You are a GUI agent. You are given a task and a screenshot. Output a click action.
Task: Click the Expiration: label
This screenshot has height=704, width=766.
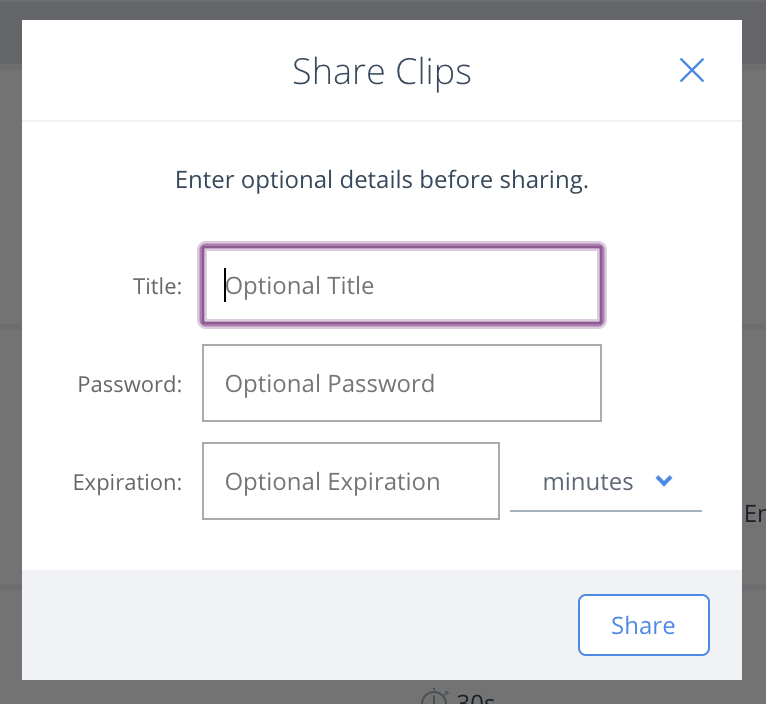click(128, 483)
